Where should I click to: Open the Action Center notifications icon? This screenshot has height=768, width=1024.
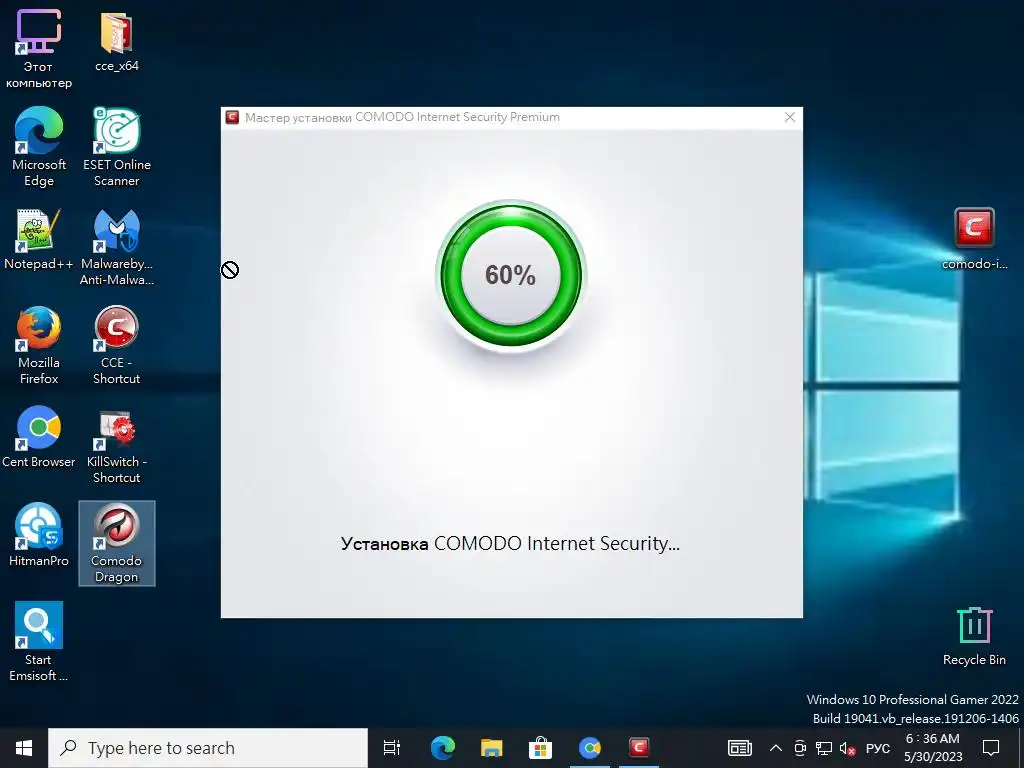pos(991,748)
